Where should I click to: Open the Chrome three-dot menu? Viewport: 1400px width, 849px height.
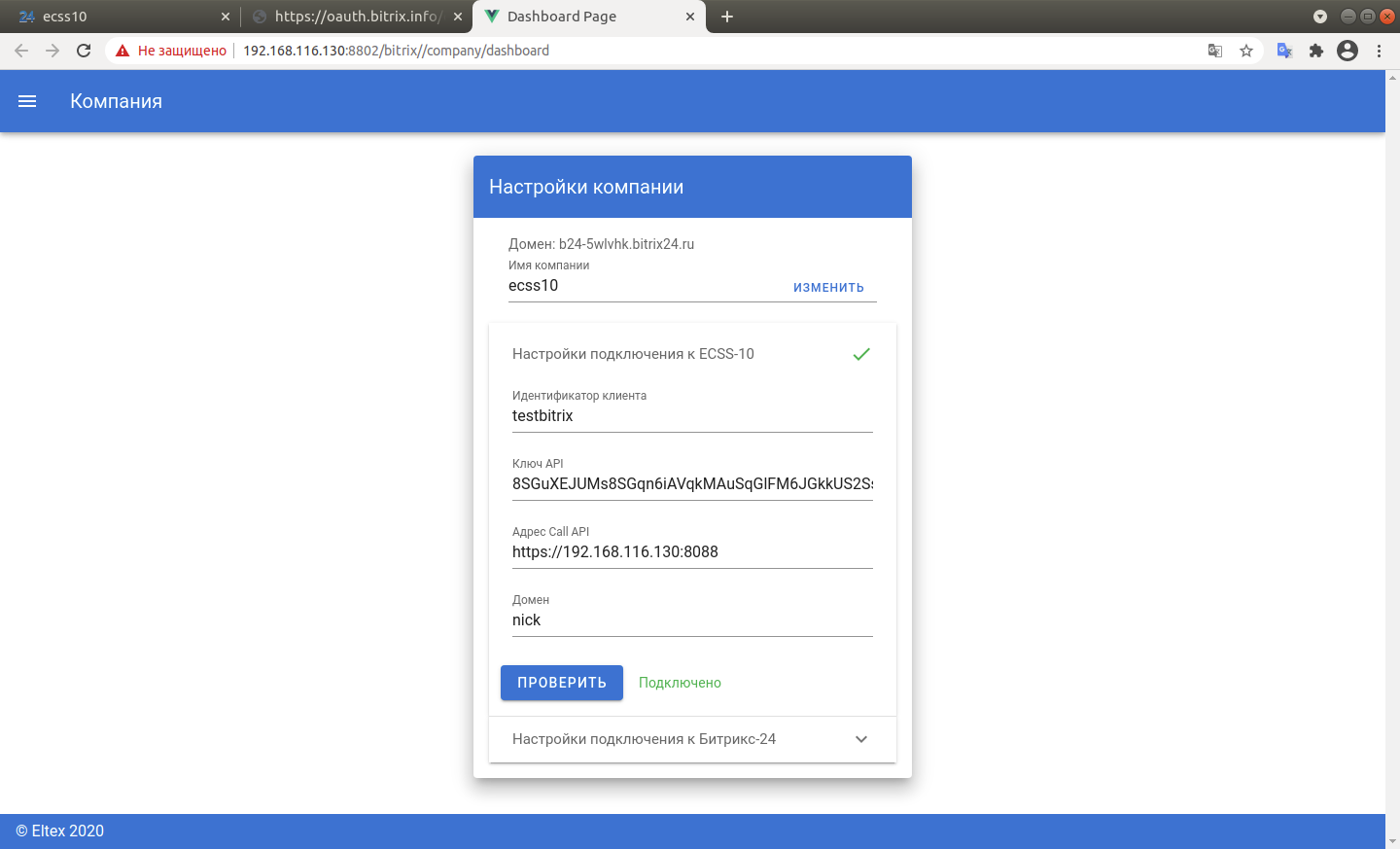point(1379,51)
